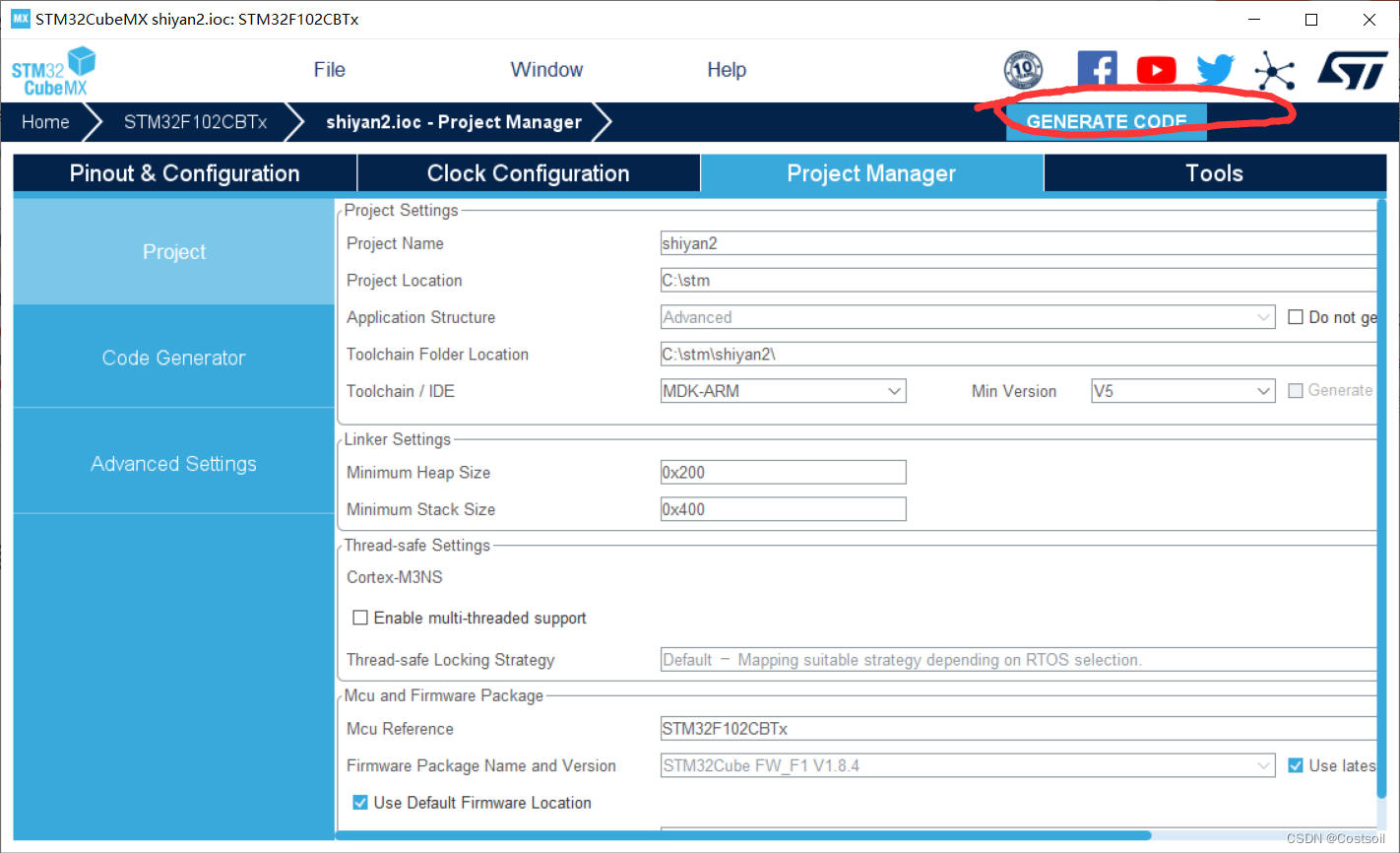Expand Firmware Package Name and Version dropdown
This screenshot has height=853, width=1400.
969,765
